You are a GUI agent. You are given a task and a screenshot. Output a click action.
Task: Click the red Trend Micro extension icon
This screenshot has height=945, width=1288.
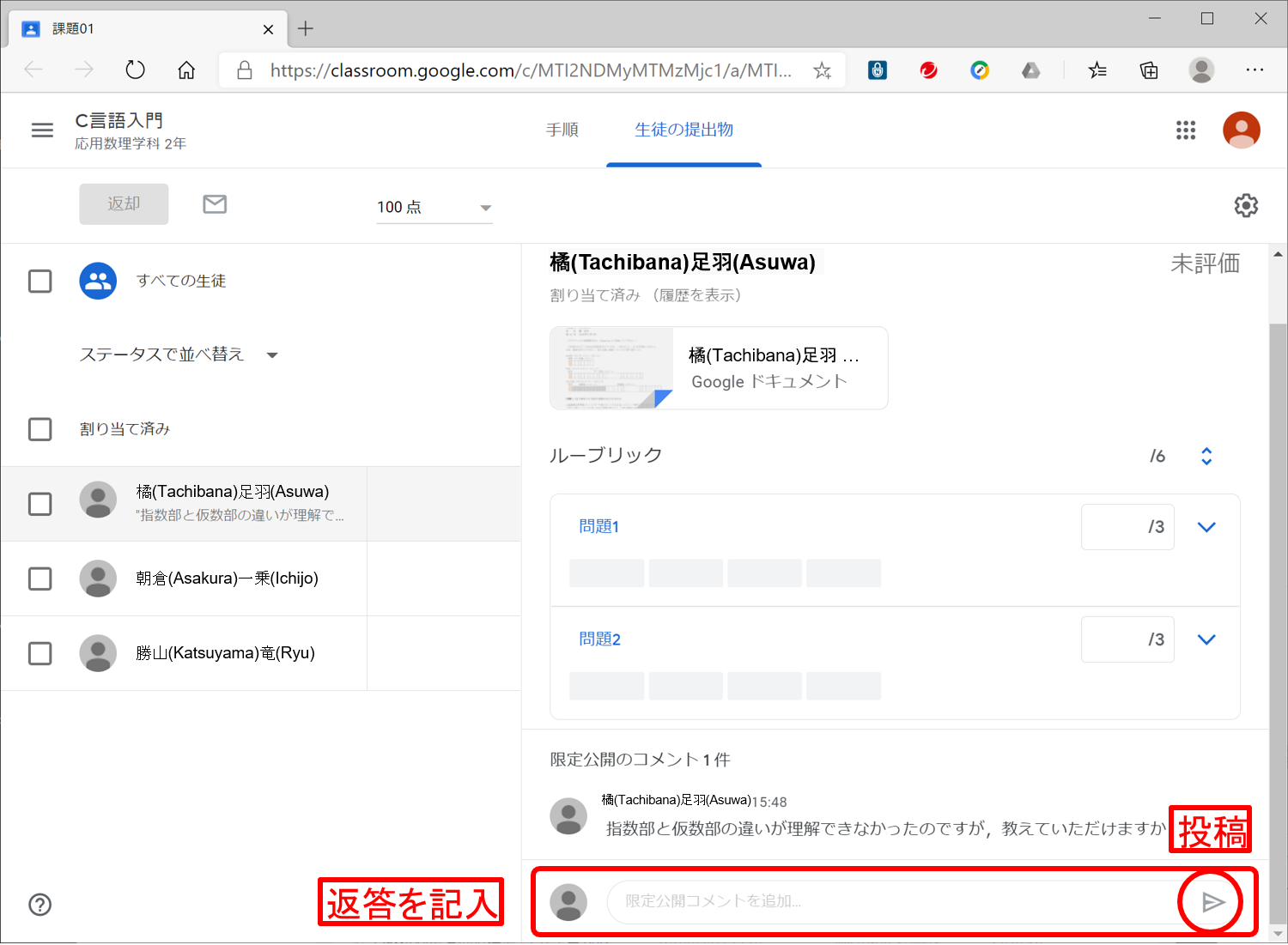[x=928, y=70]
